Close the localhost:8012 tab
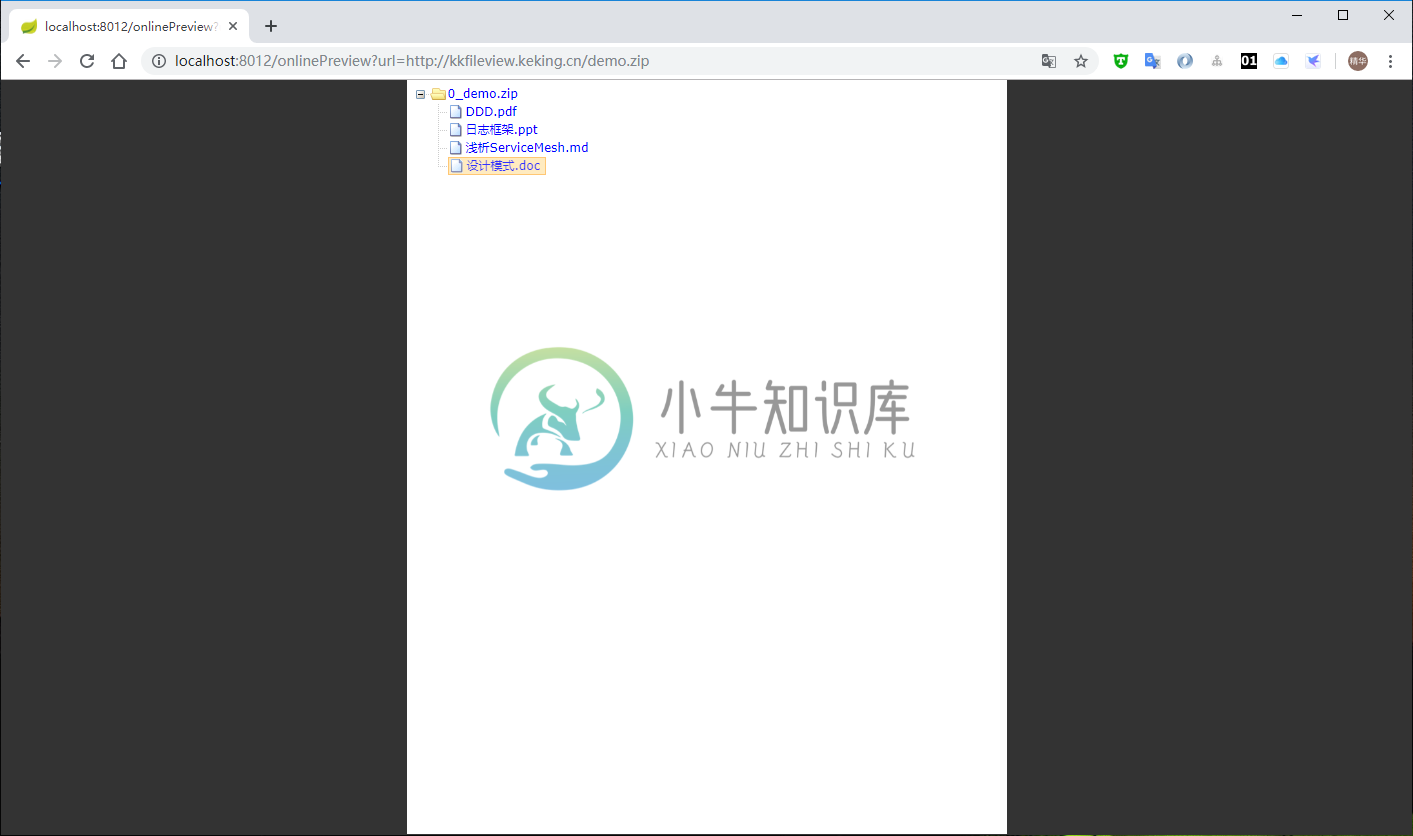This screenshot has width=1413, height=836. pyautogui.click(x=233, y=26)
